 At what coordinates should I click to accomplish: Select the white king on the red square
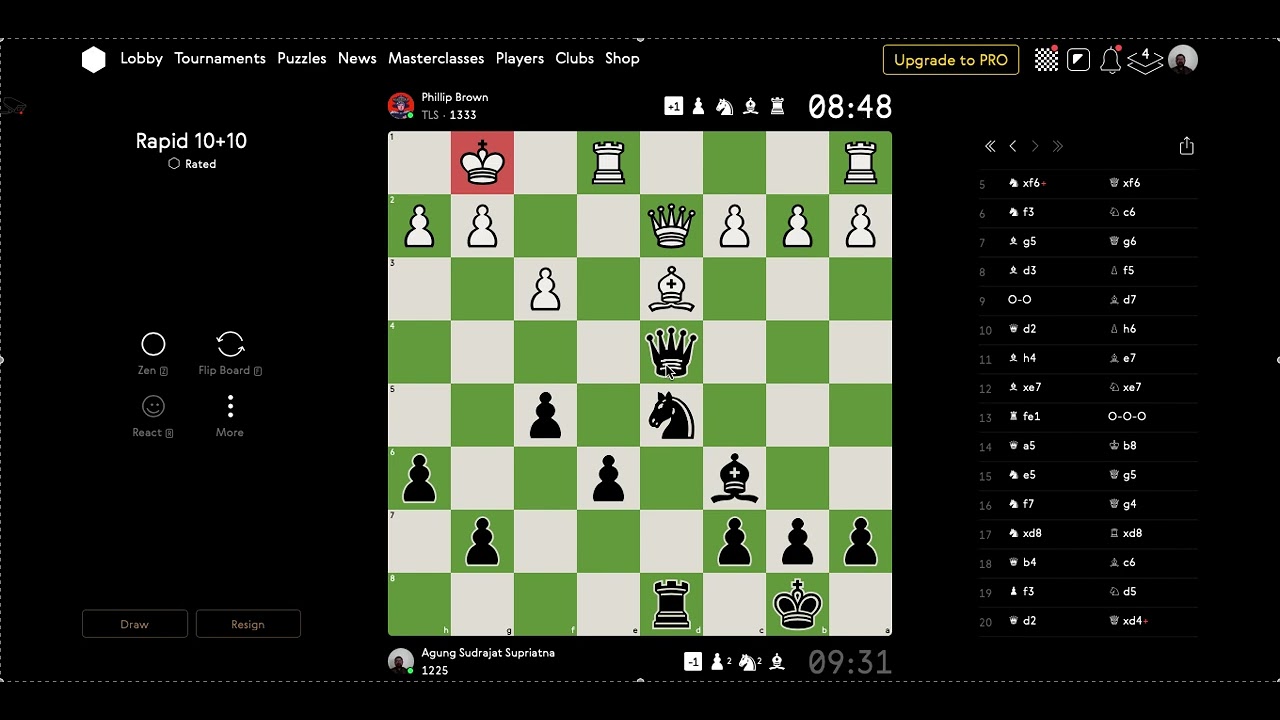tap(482, 163)
